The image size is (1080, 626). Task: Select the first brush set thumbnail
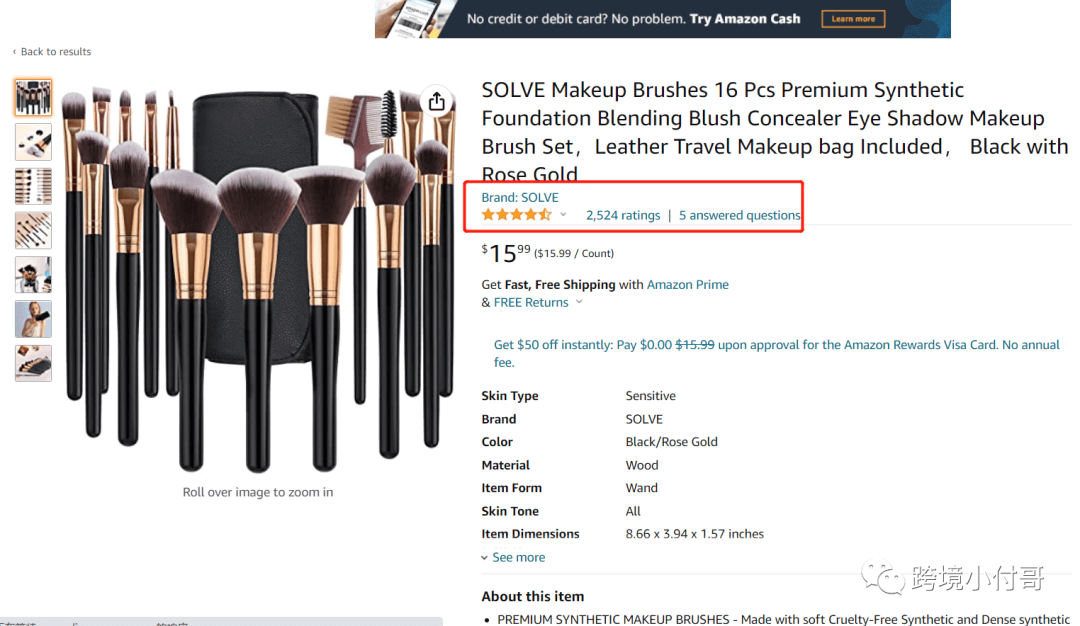click(33, 97)
